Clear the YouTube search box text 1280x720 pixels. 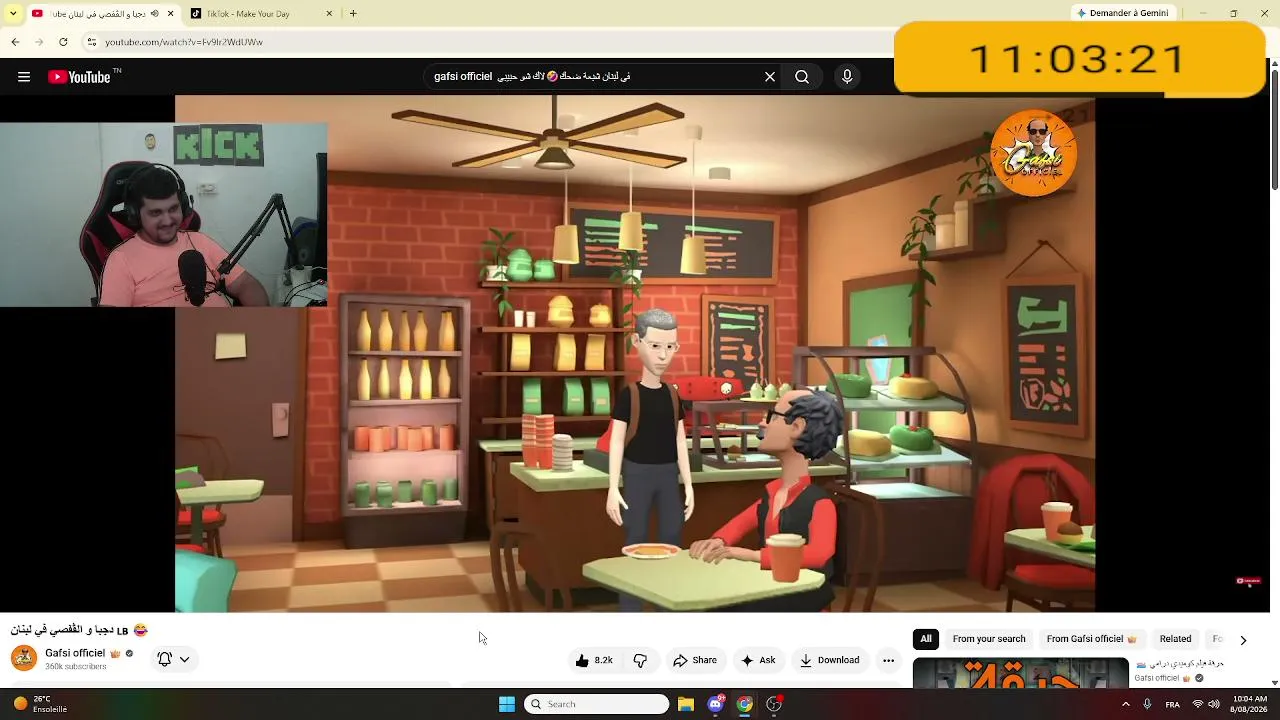point(770,77)
